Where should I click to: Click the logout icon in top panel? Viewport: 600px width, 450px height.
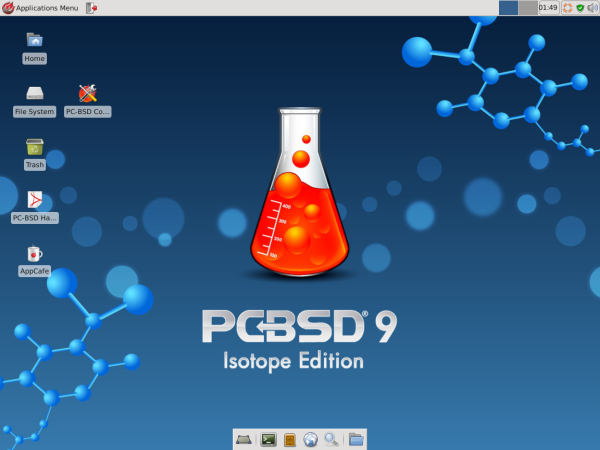point(91,8)
